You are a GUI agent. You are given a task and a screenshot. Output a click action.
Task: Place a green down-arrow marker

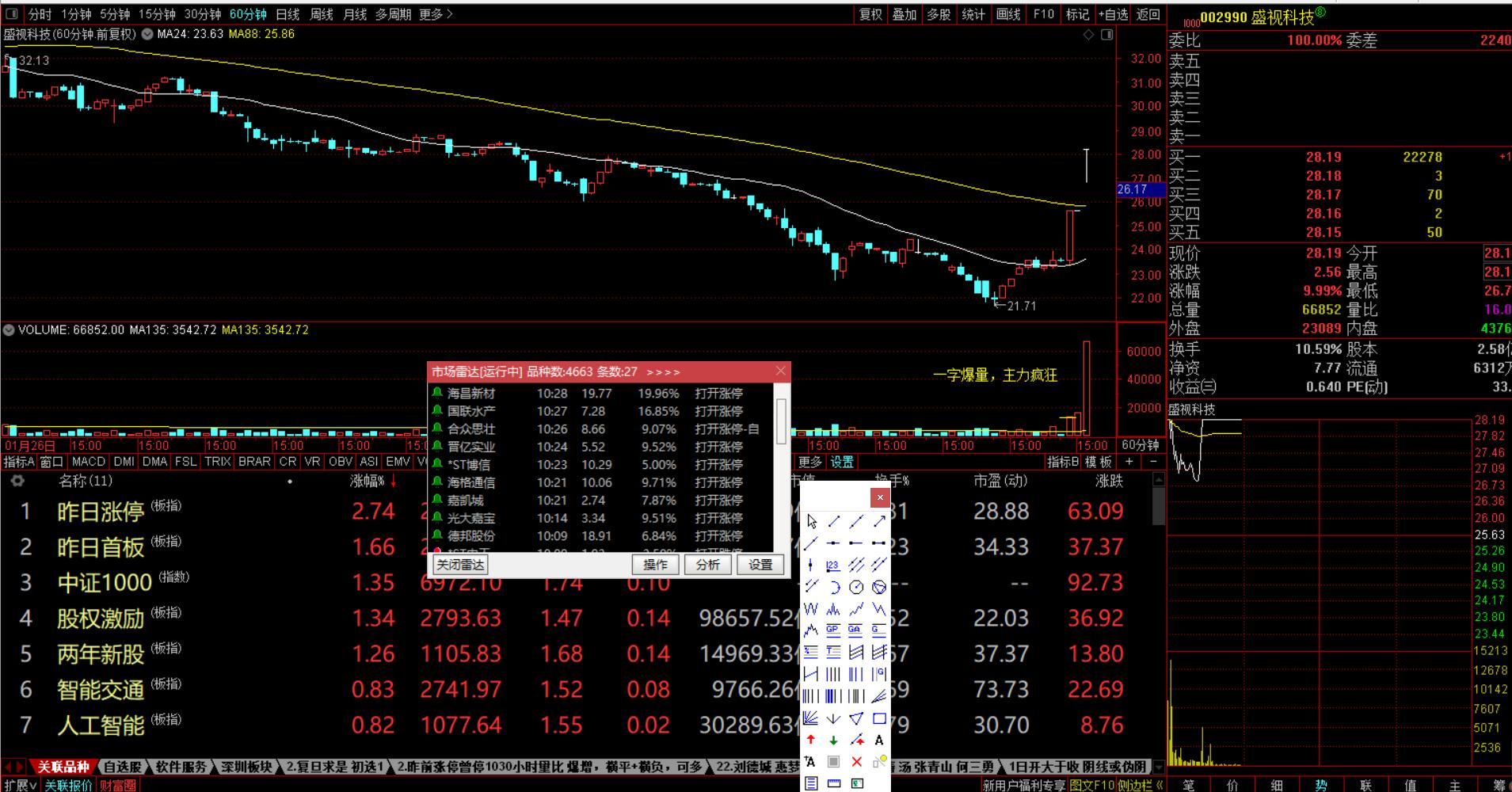(x=833, y=740)
